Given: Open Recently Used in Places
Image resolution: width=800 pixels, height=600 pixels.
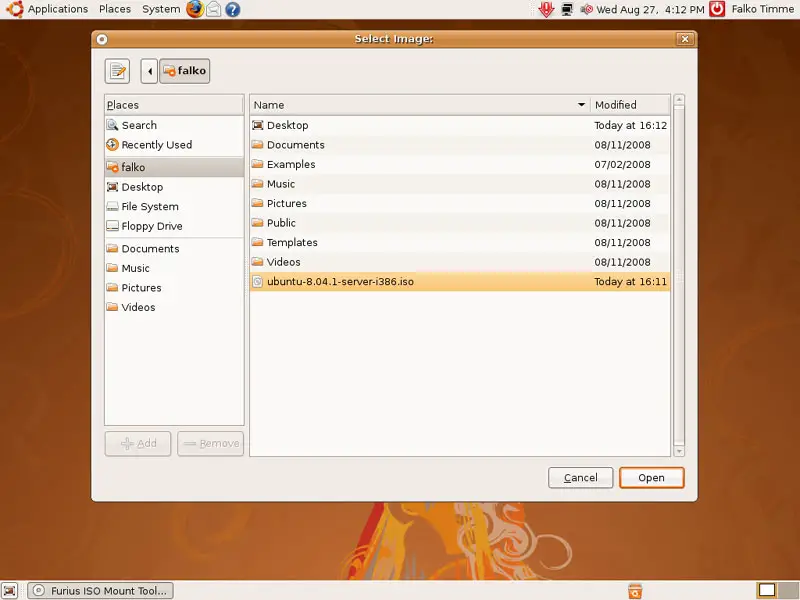Looking at the screenshot, I should pyautogui.click(x=174, y=145).
